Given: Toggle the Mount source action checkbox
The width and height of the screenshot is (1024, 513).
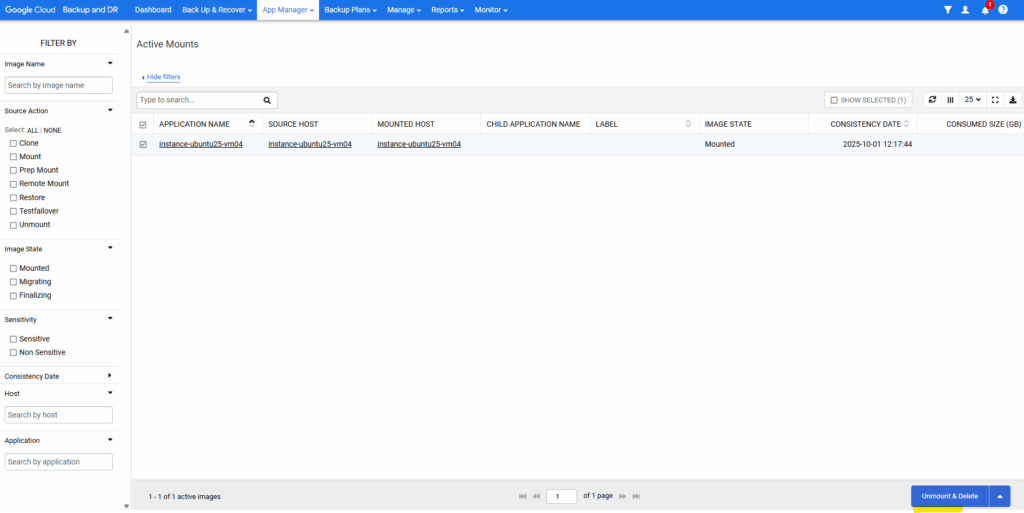Looking at the screenshot, I should pyautogui.click(x=13, y=157).
